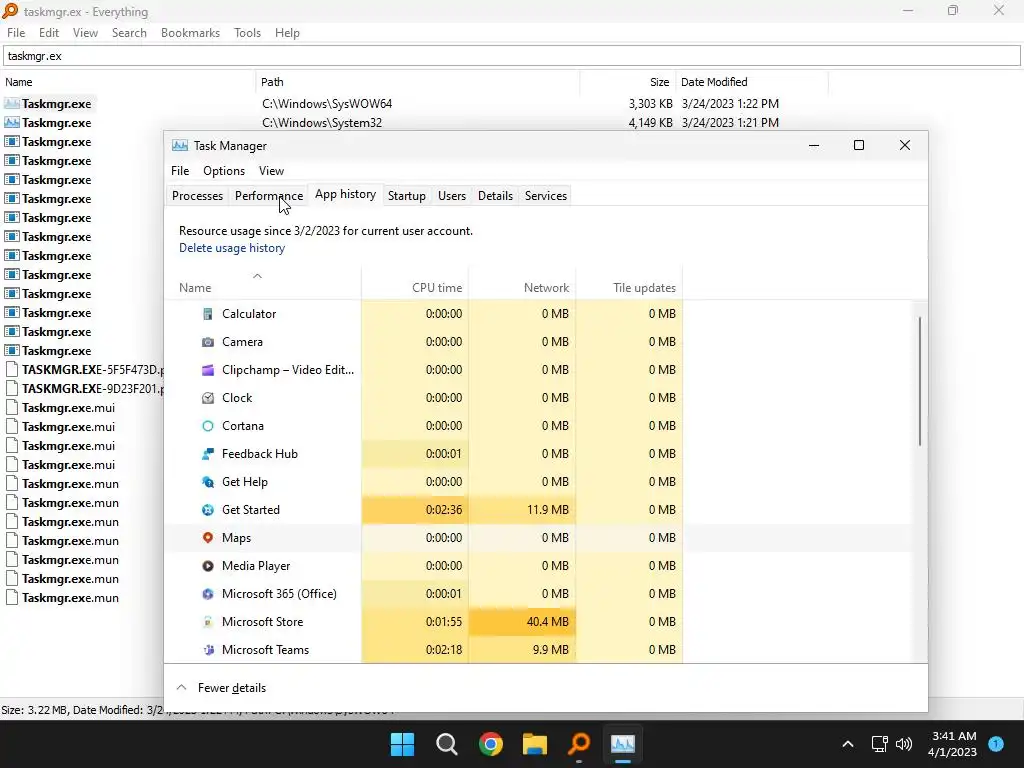
Task: Collapse Task Manager with Fewer details
Action: (222, 688)
